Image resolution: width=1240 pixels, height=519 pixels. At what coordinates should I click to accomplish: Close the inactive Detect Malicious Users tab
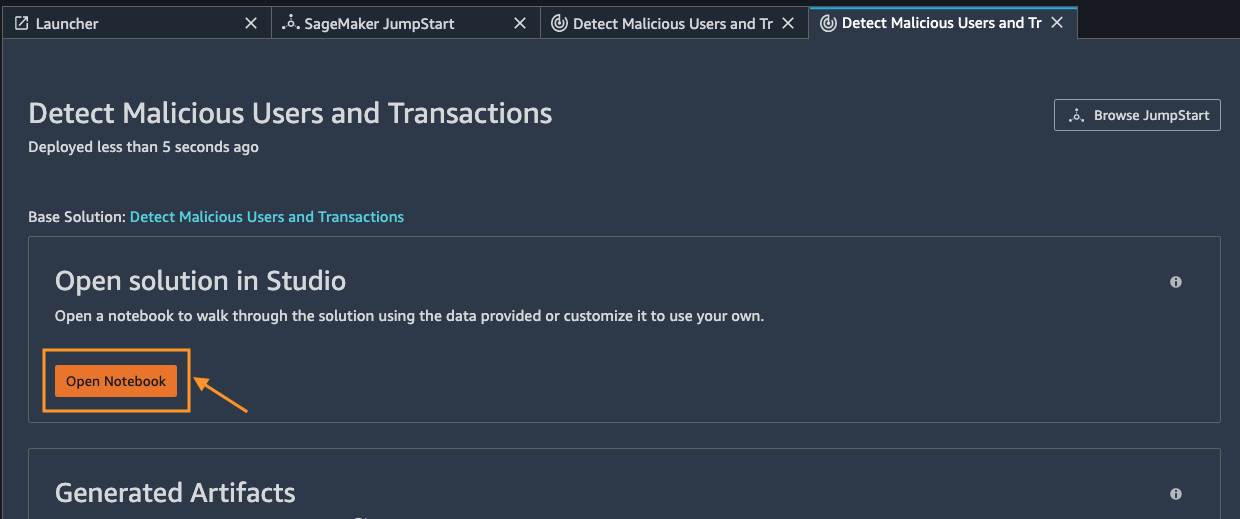click(789, 23)
